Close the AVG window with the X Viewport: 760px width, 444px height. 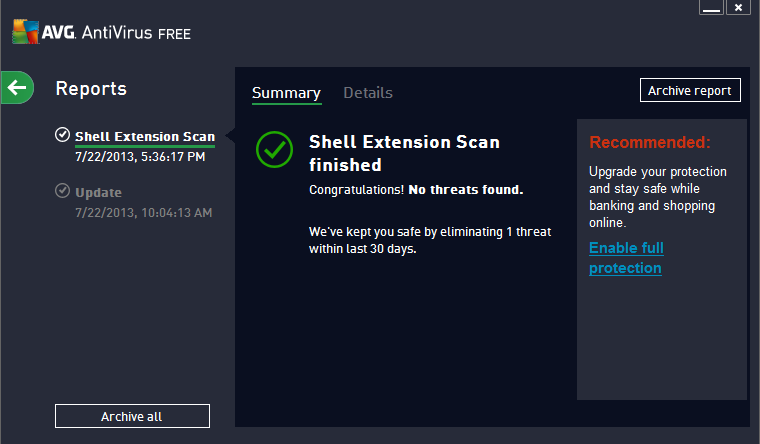pos(738,8)
